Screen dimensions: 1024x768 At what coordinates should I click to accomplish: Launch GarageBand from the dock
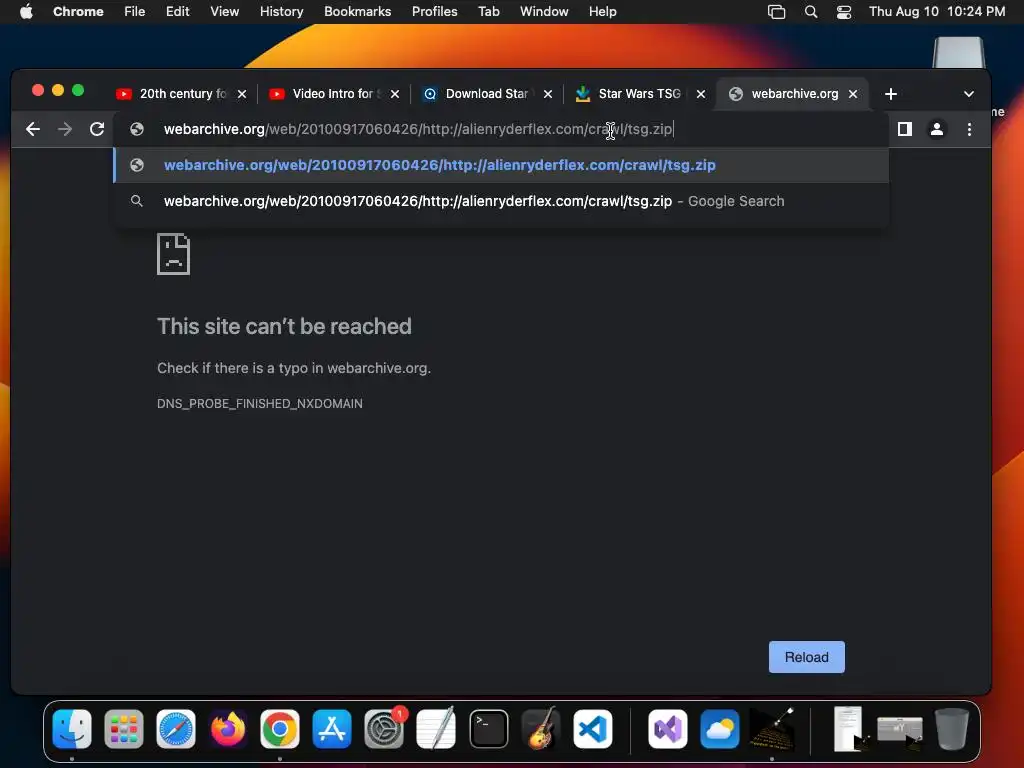[x=541, y=729]
